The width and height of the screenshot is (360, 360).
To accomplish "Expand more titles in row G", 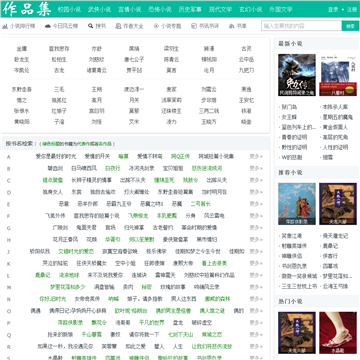I will pyautogui.click(x=256, y=228).
